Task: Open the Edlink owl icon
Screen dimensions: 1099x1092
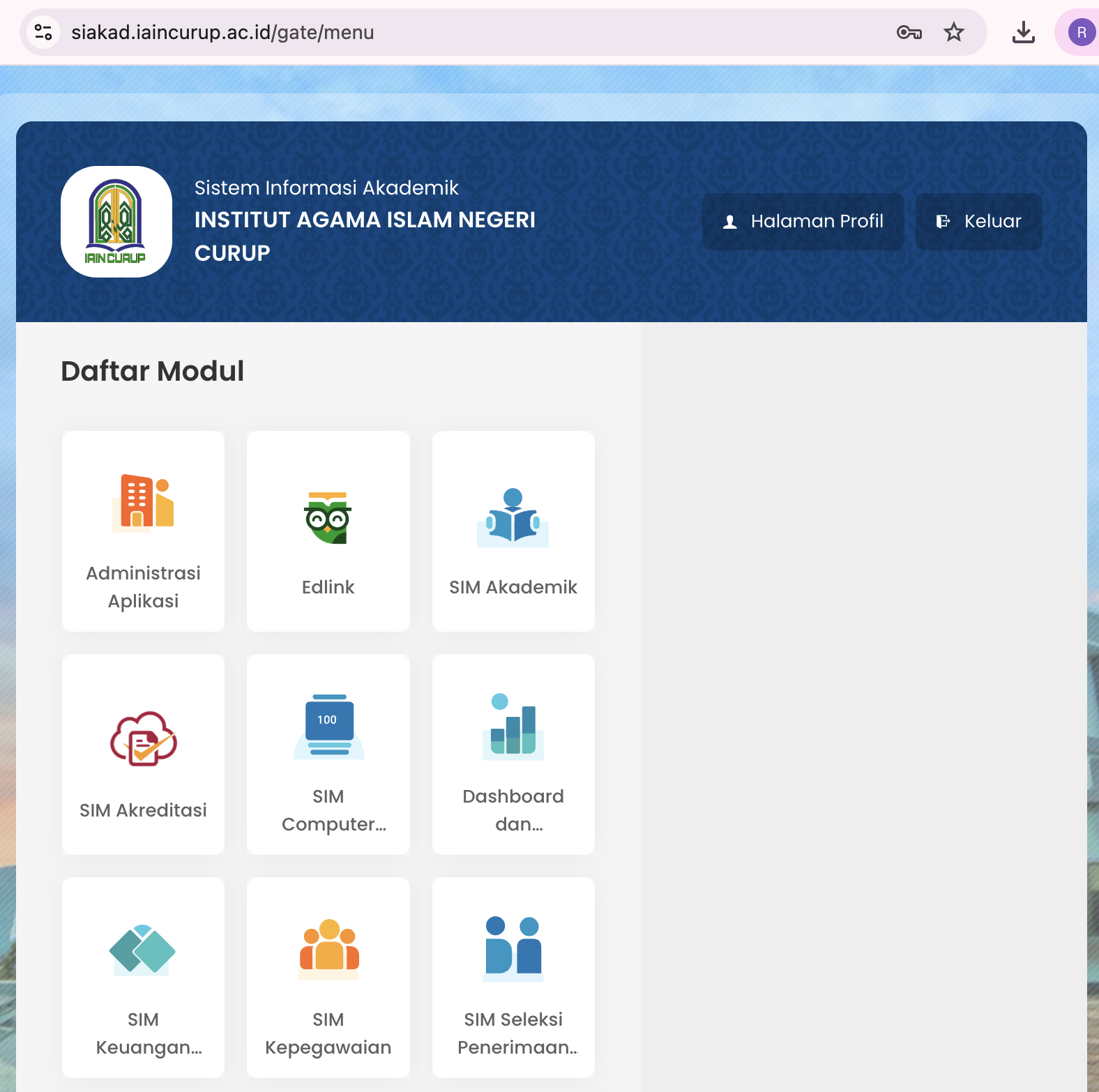Action: (328, 518)
